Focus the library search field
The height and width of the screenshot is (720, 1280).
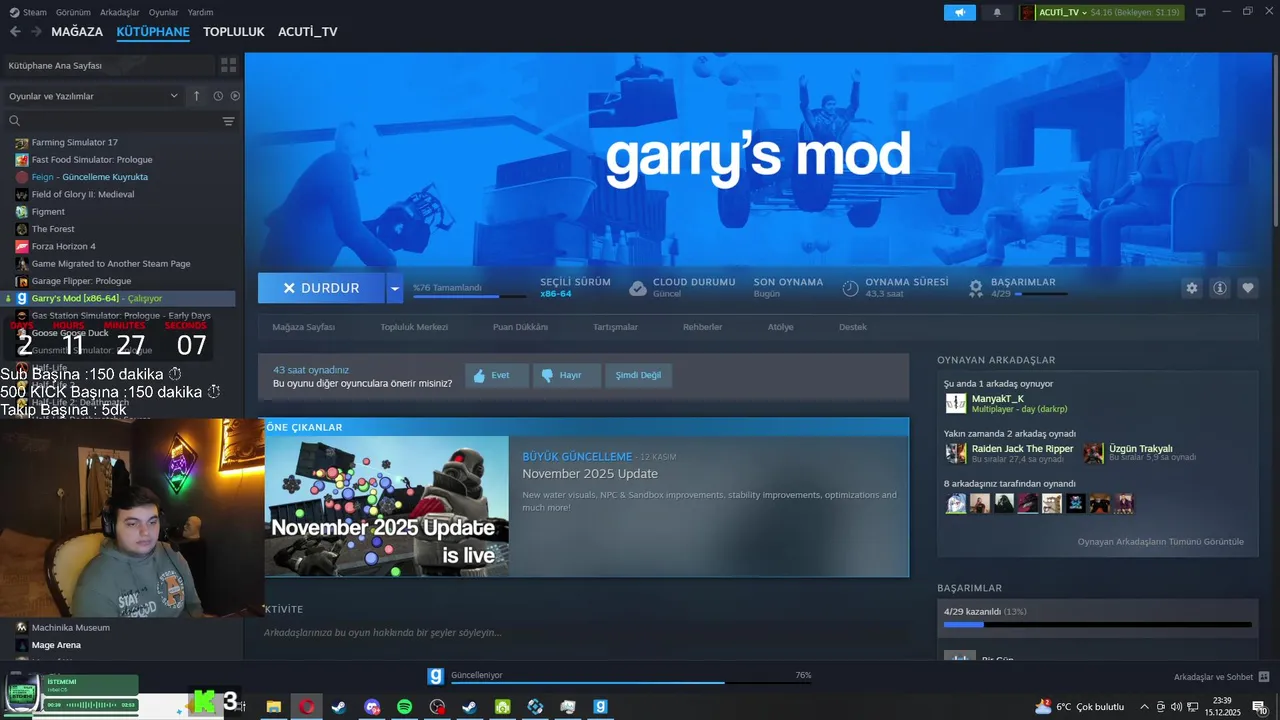110,121
